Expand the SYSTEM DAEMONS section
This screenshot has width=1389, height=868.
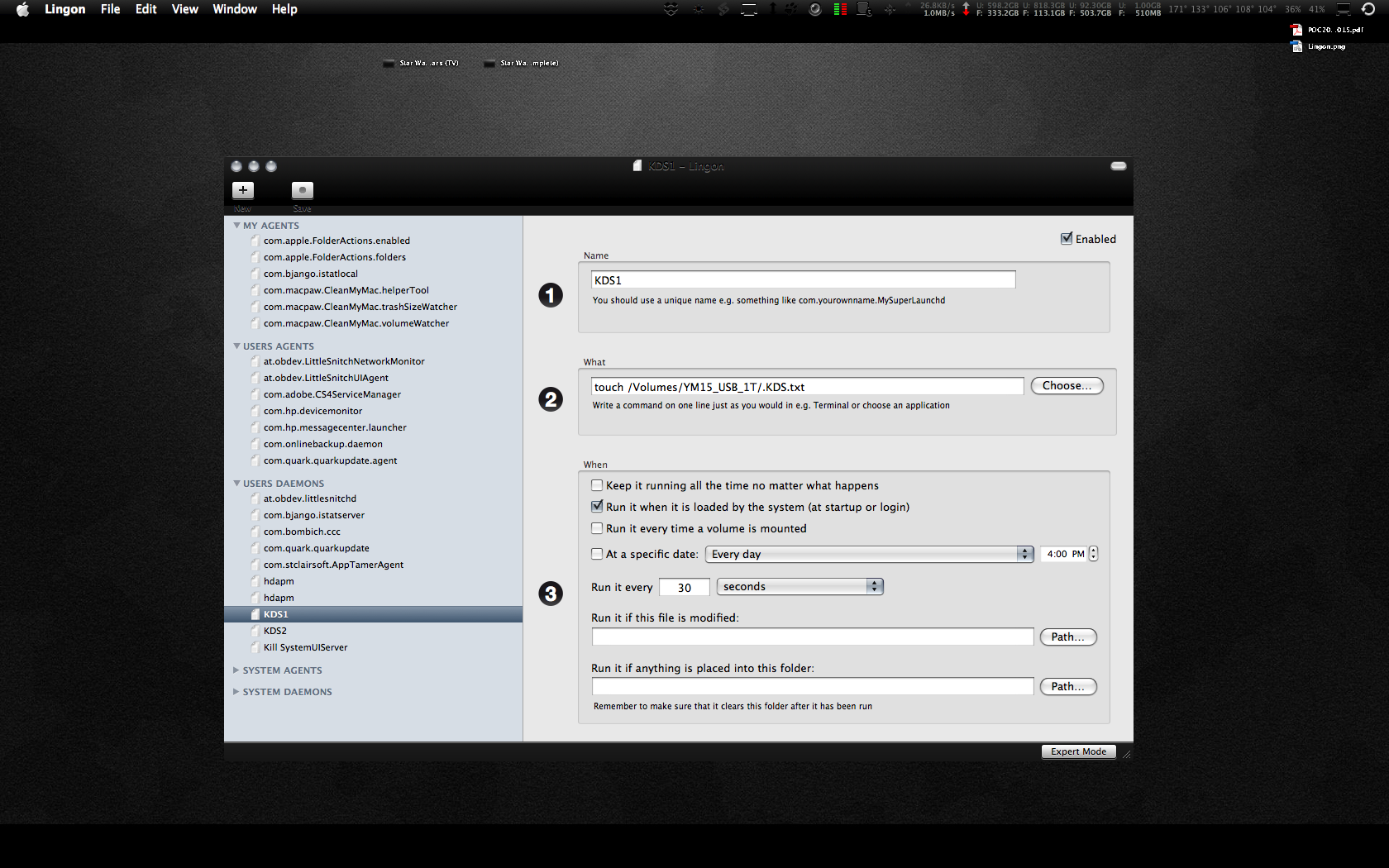[236, 692]
